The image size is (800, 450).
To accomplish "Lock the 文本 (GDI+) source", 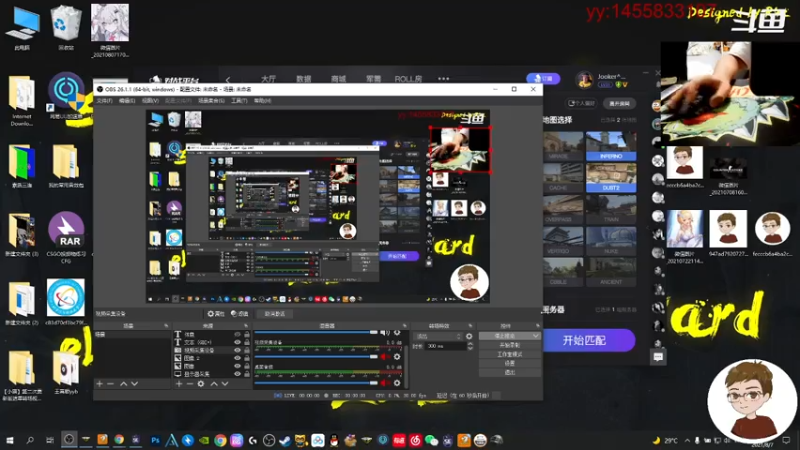I will [247, 342].
